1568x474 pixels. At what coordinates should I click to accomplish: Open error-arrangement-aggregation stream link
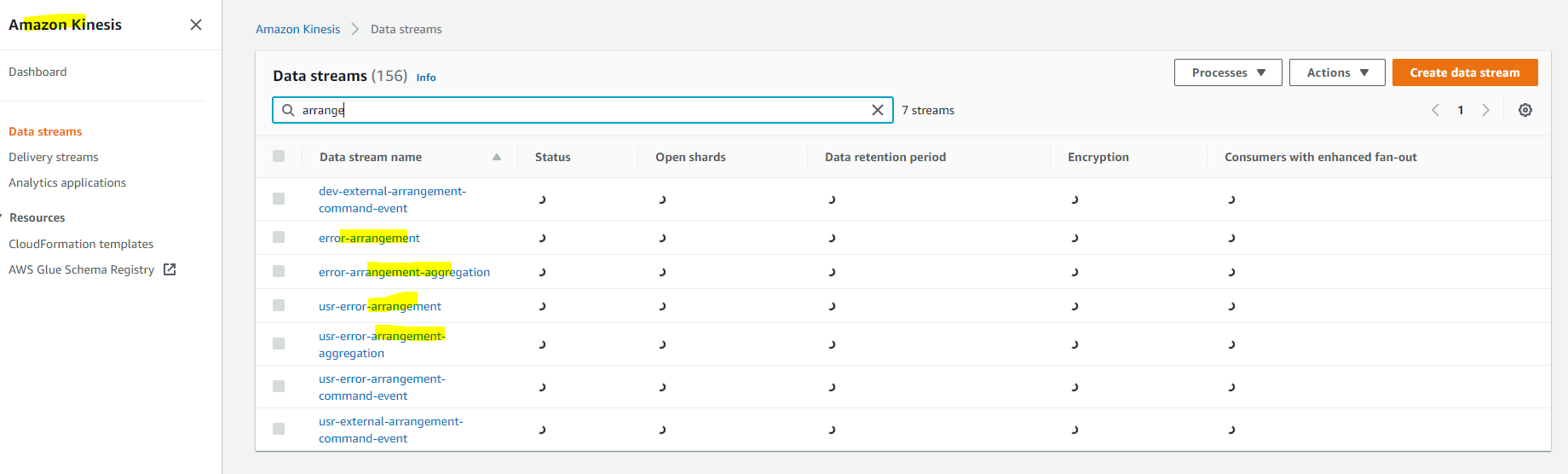(x=404, y=272)
